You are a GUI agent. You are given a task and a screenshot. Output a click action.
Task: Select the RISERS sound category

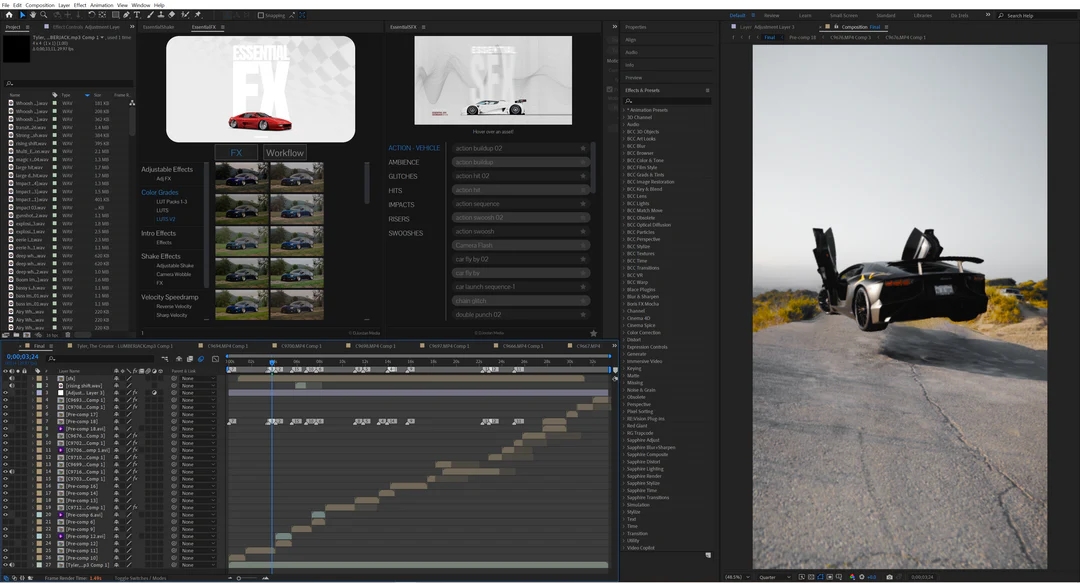point(399,219)
